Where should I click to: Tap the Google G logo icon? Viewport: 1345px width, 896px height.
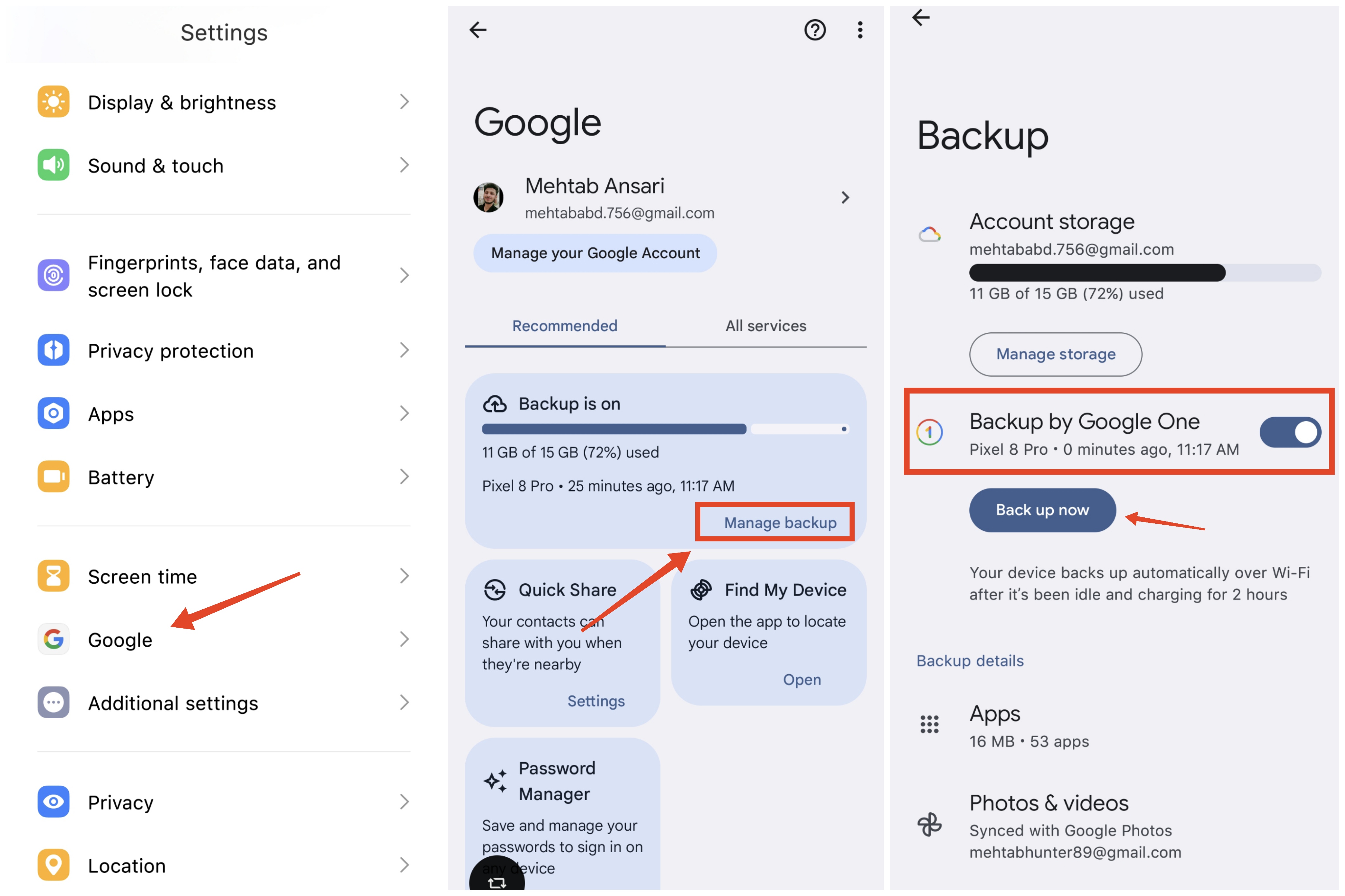tap(53, 639)
